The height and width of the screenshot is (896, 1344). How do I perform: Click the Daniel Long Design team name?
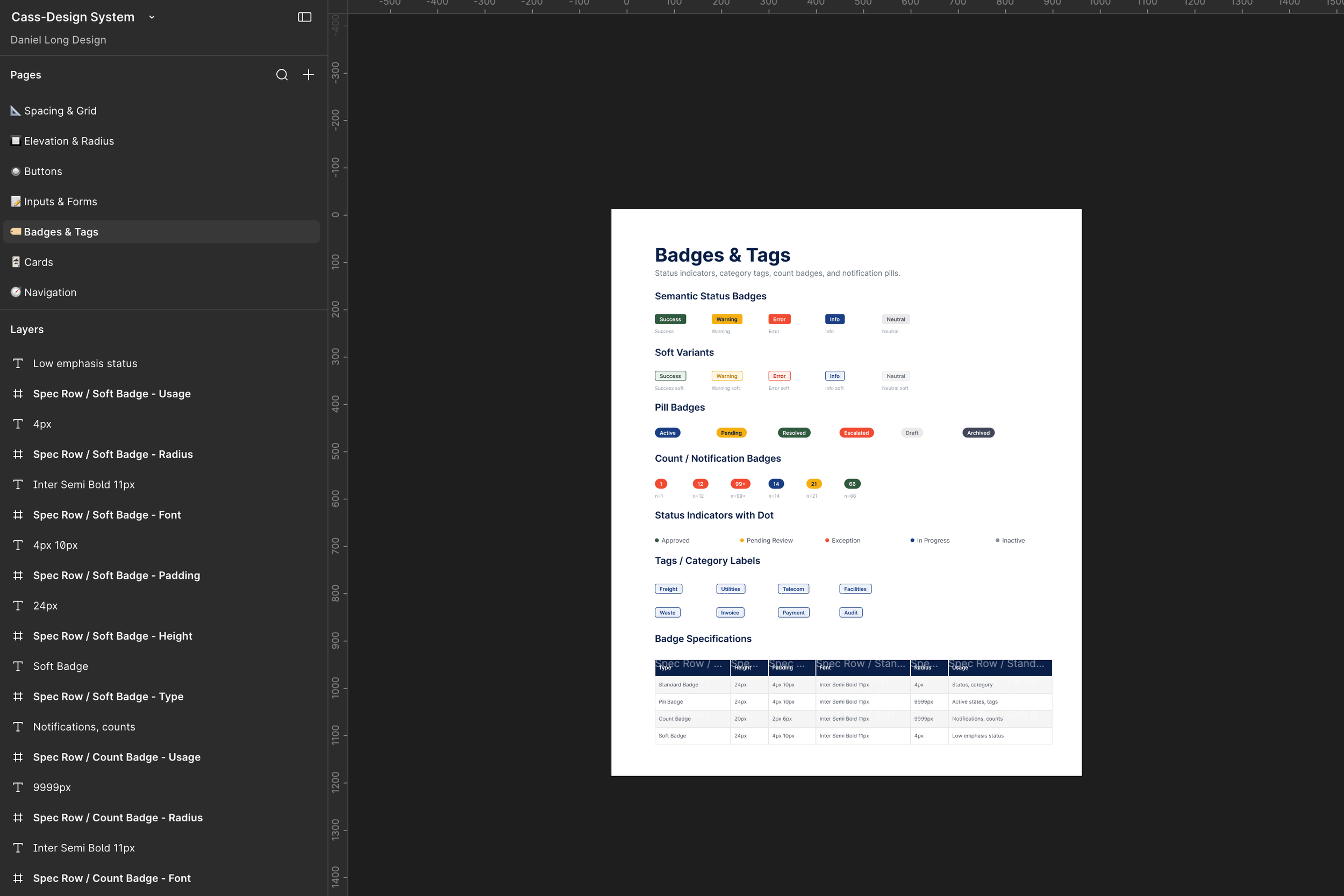(x=58, y=40)
